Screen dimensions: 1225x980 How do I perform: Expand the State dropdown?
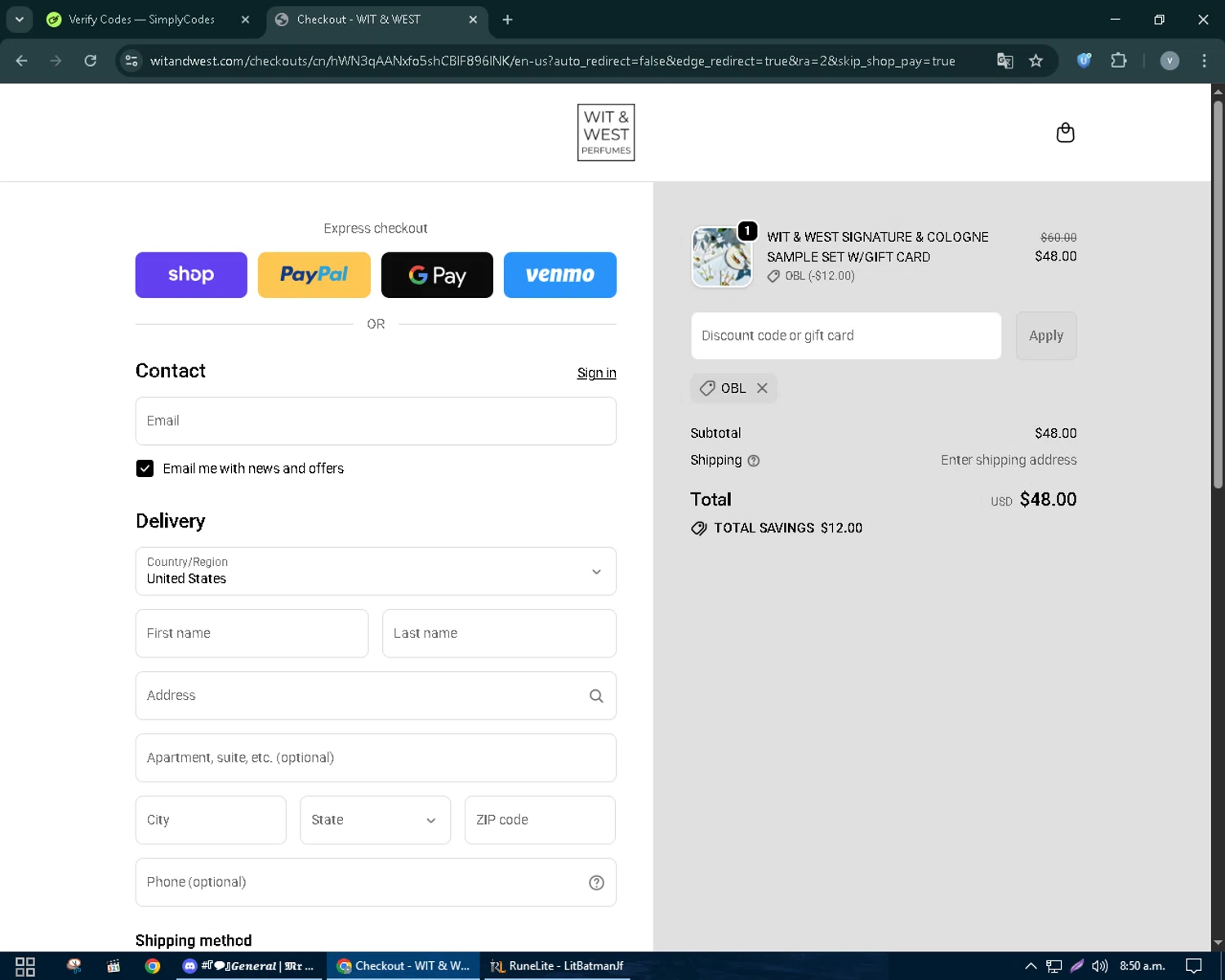click(x=375, y=820)
